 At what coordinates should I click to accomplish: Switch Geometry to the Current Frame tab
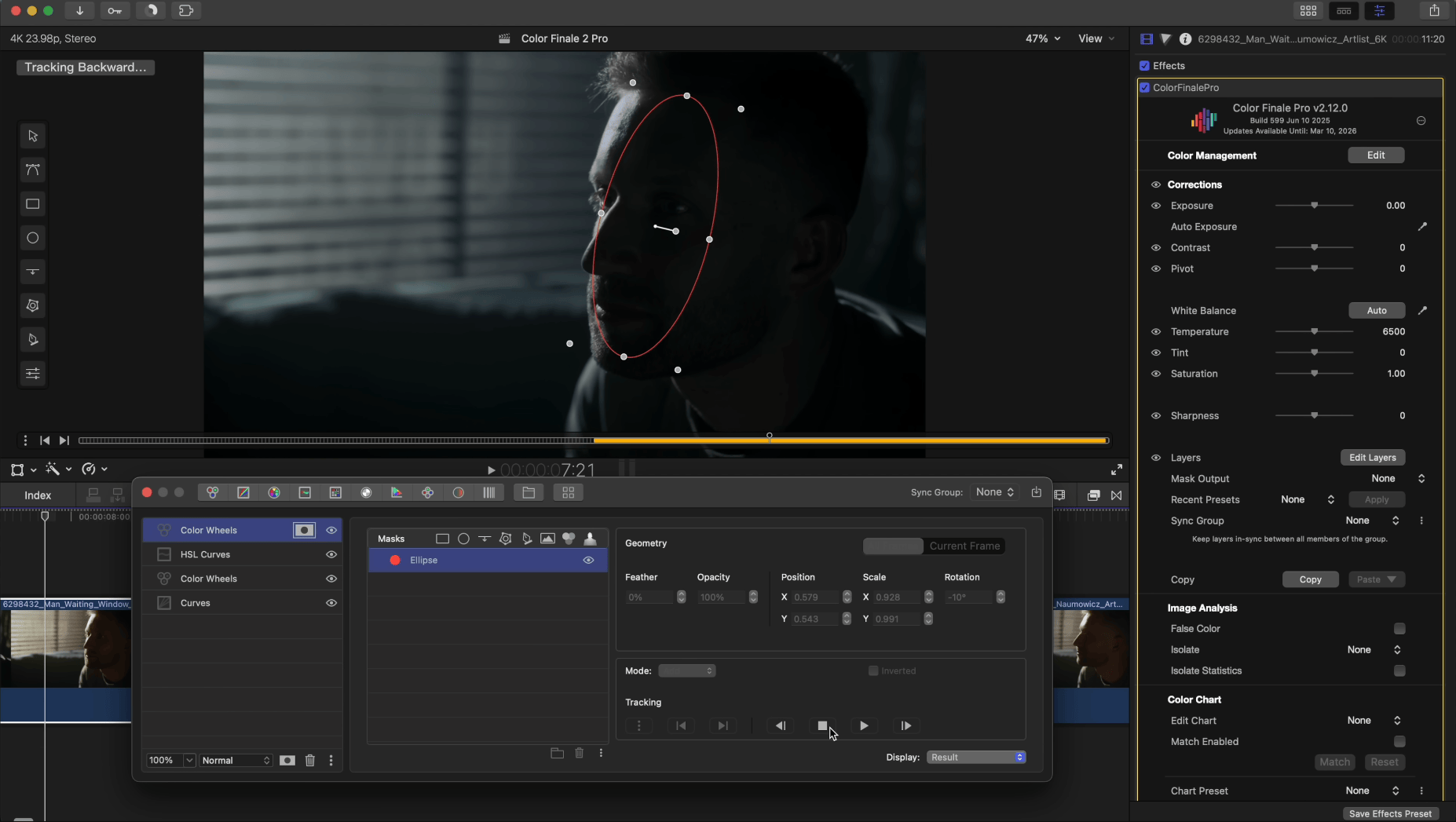[964, 546]
